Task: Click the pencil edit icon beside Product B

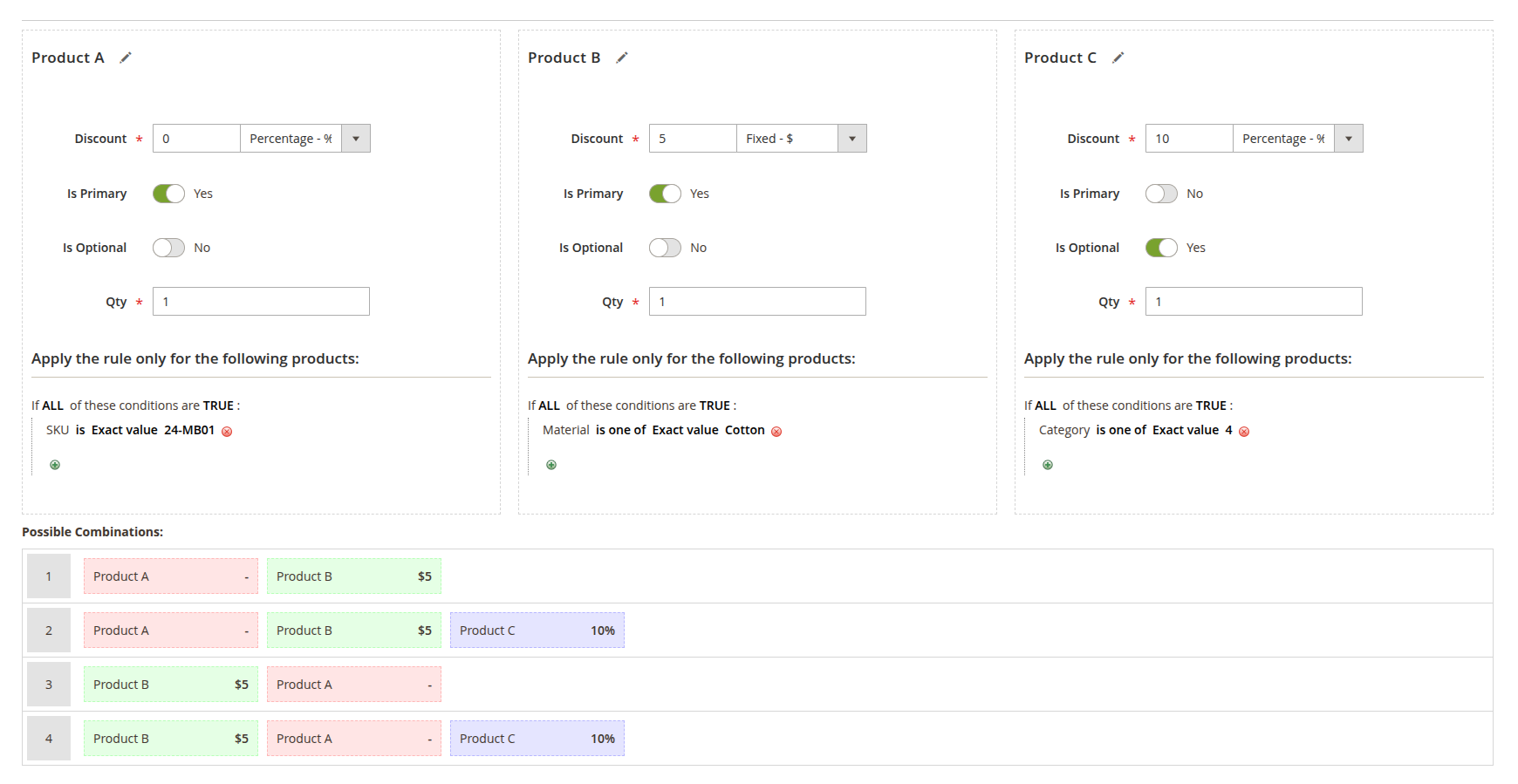Action: coord(622,58)
